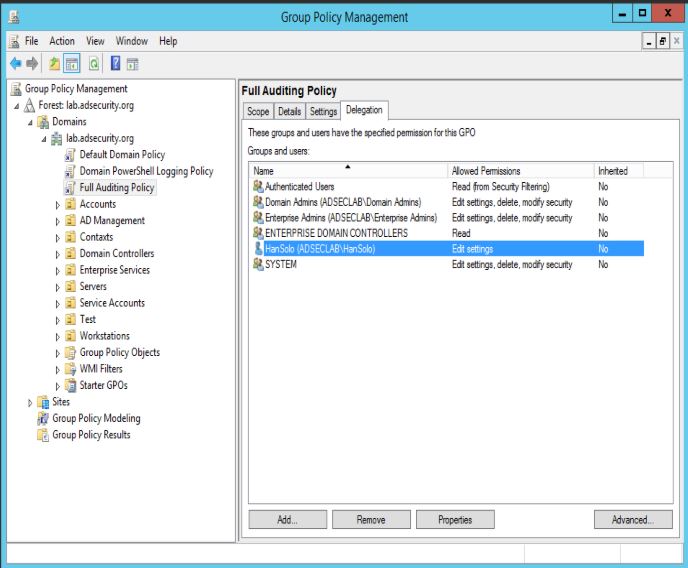This screenshot has height=568, width=688.
Task: Expand the Service Accounts OU node
Action: [57, 304]
